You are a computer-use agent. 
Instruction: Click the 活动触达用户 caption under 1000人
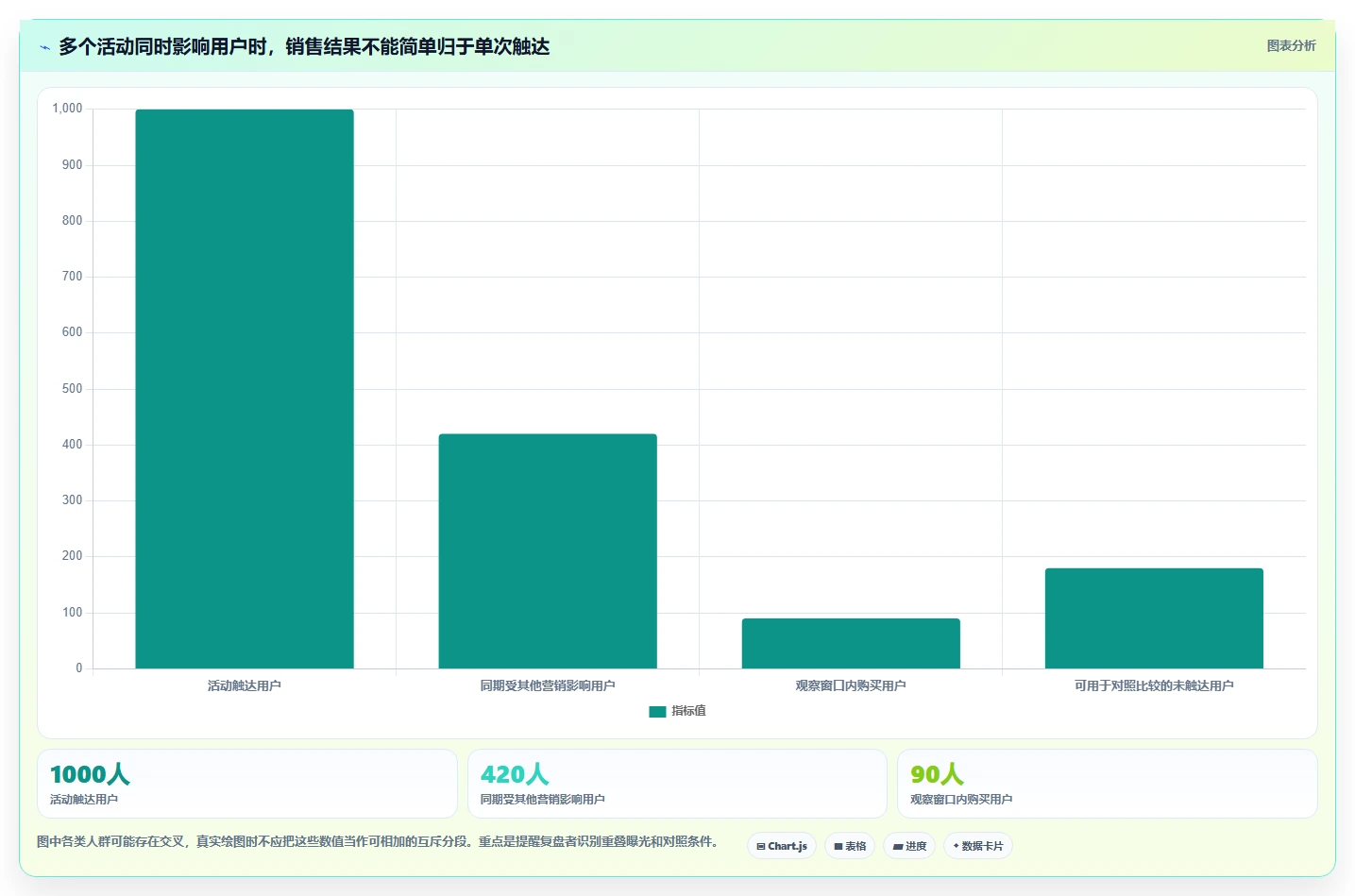point(84,800)
